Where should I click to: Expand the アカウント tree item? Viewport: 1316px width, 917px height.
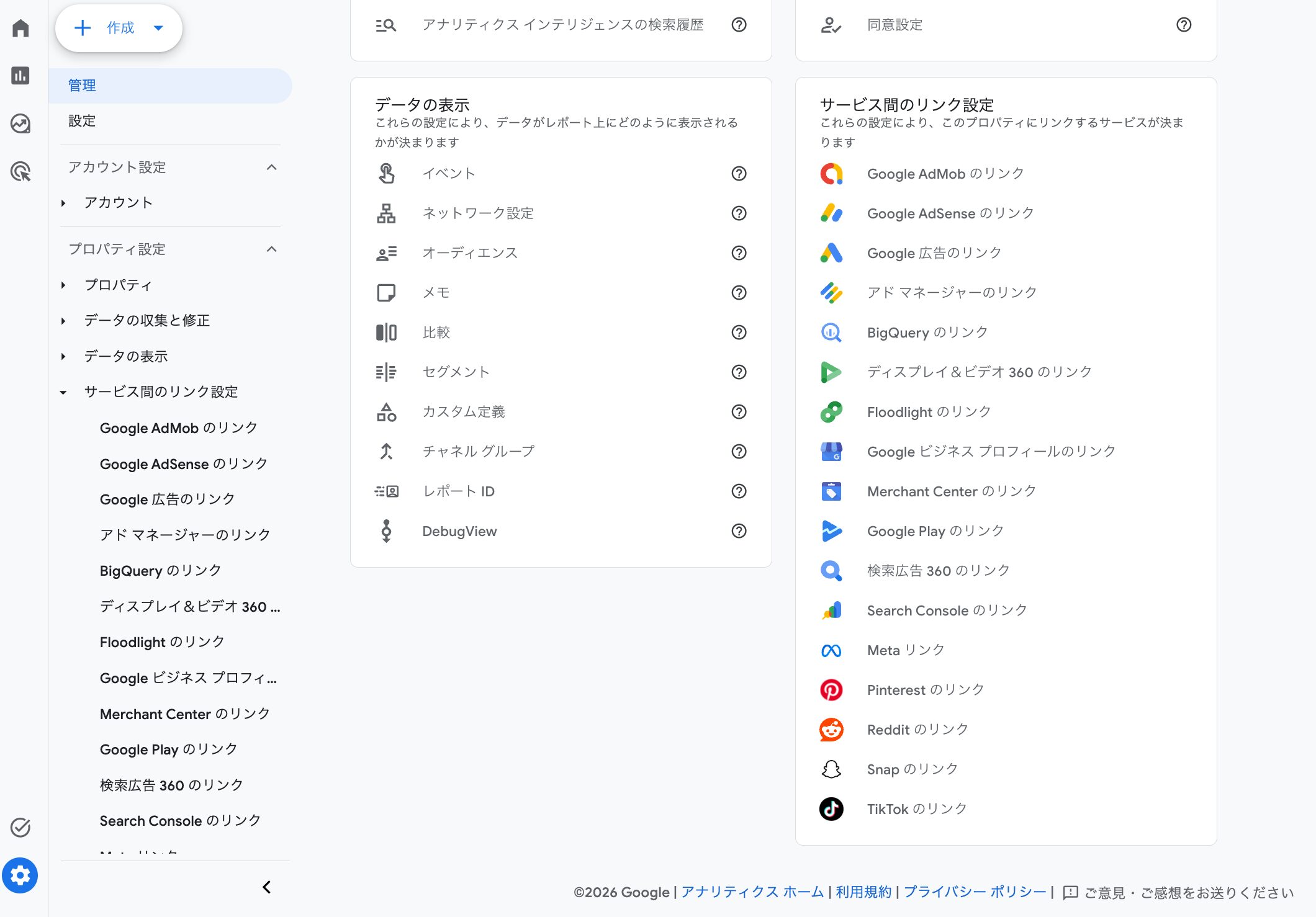pos(63,203)
